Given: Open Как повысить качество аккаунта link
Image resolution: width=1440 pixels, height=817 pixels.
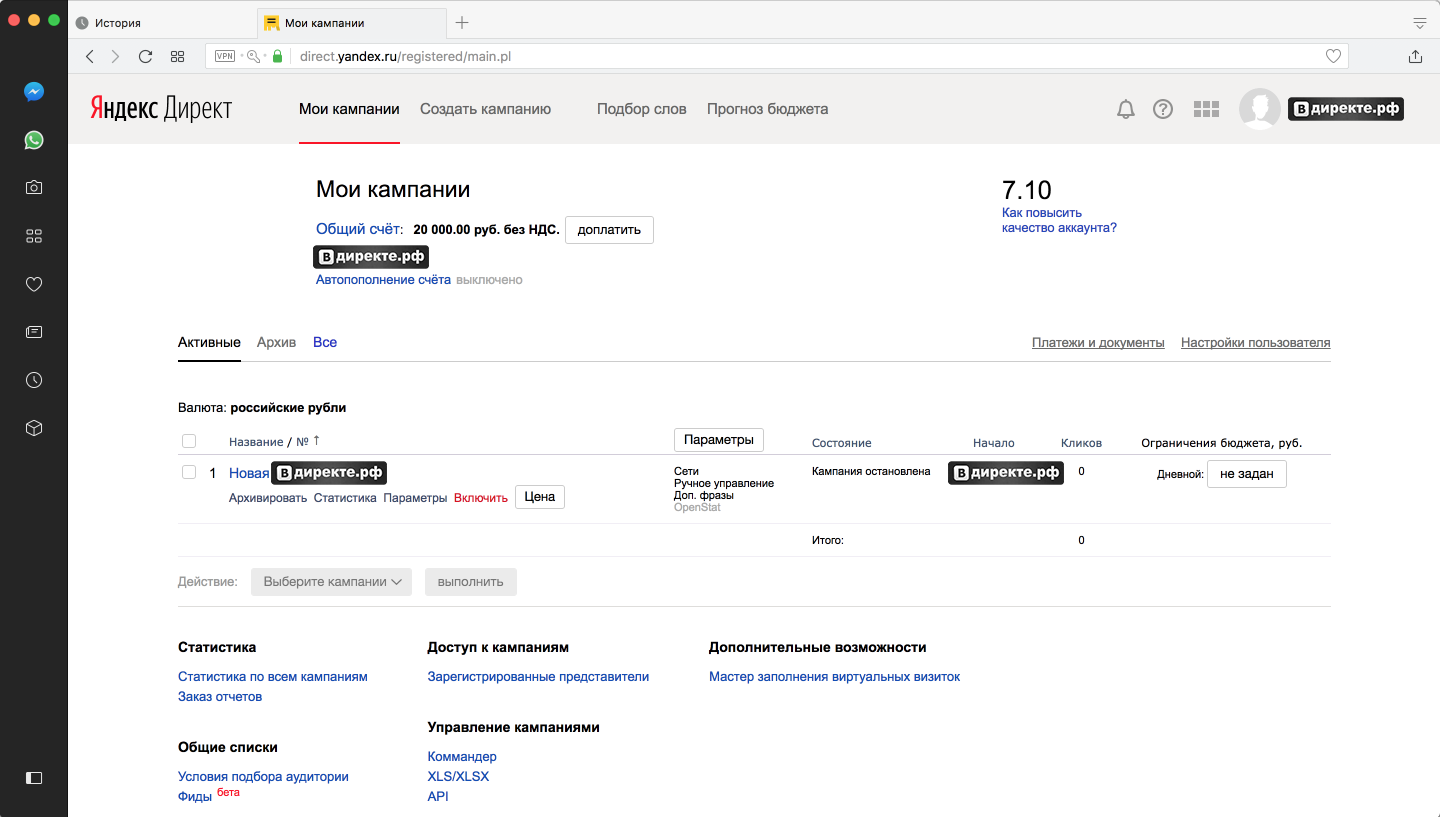Looking at the screenshot, I should 1059,220.
